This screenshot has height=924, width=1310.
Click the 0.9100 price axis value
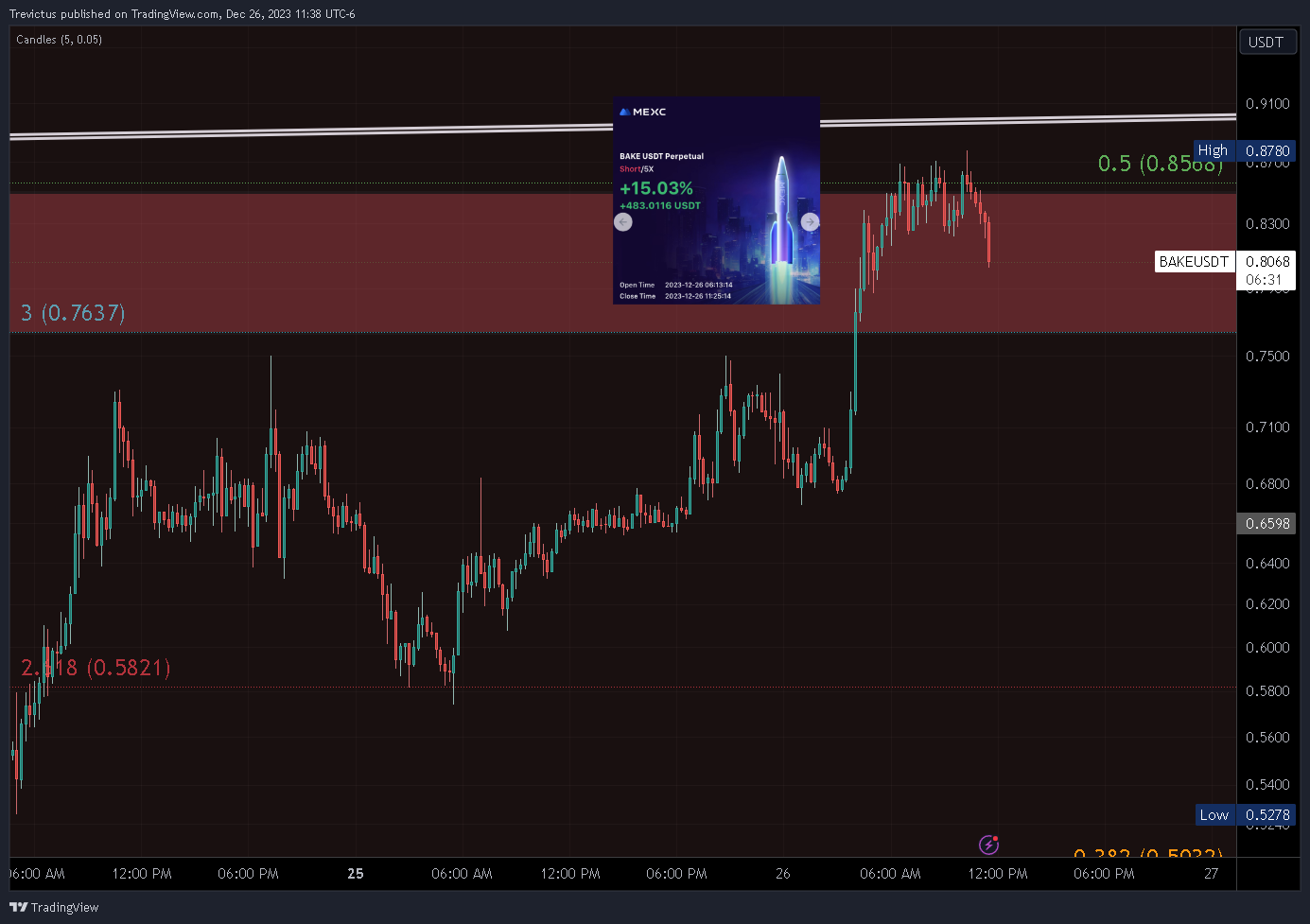pos(1267,104)
